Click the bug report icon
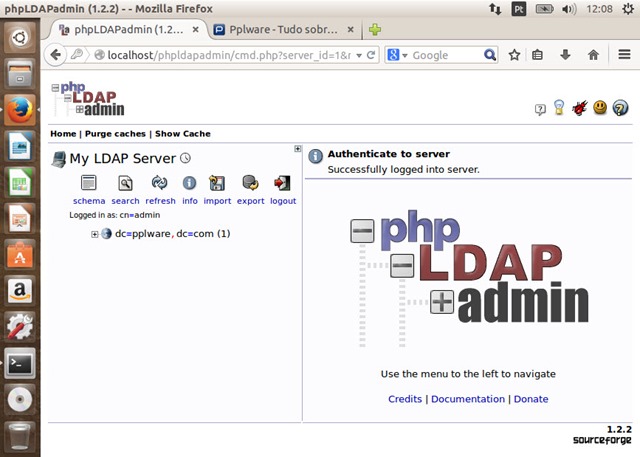640x457 pixels. click(578, 107)
